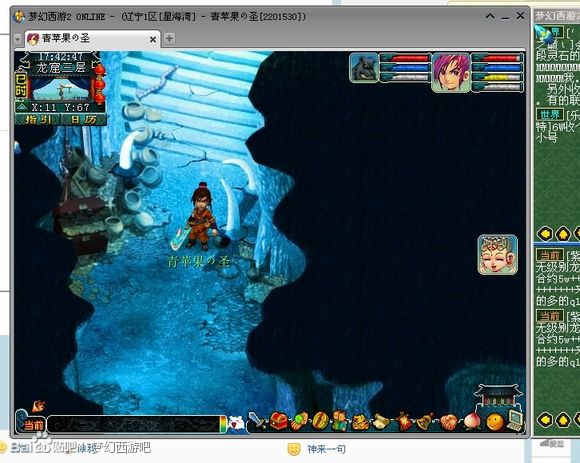Click the orange flame icon above chat channel
This screenshot has width=580, height=463.
tap(38, 406)
